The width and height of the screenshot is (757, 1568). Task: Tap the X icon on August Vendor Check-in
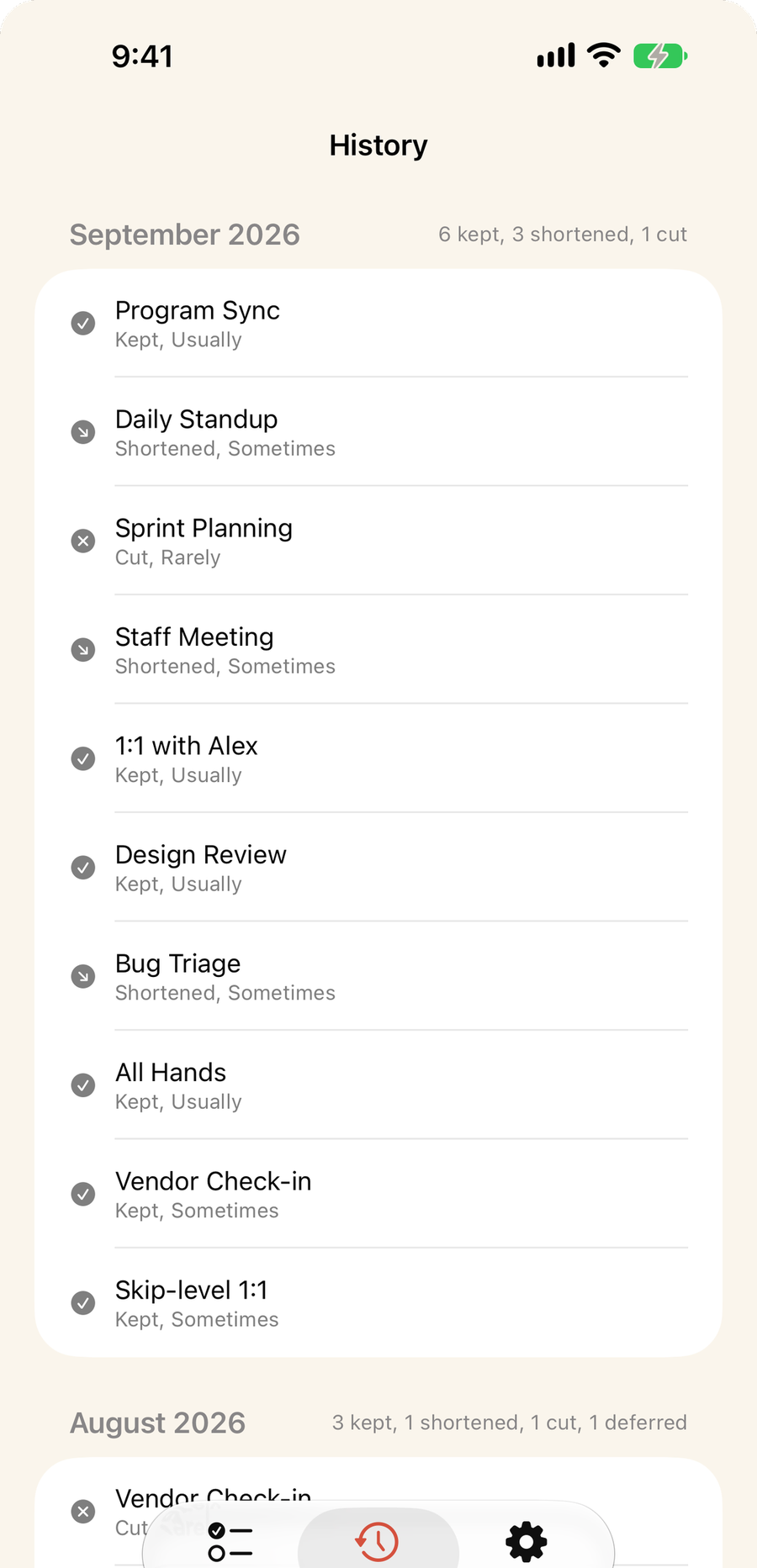(x=82, y=1512)
